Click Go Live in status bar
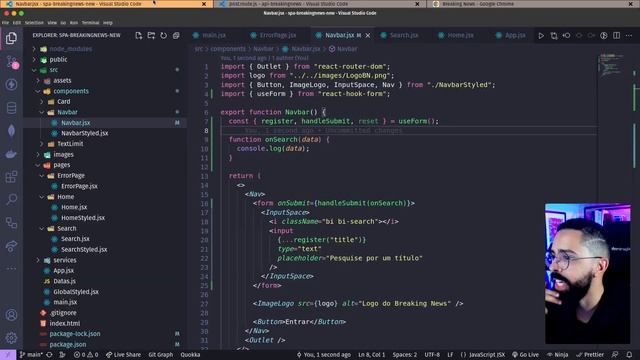Viewport: 640px width, 360px height. coord(526,355)
